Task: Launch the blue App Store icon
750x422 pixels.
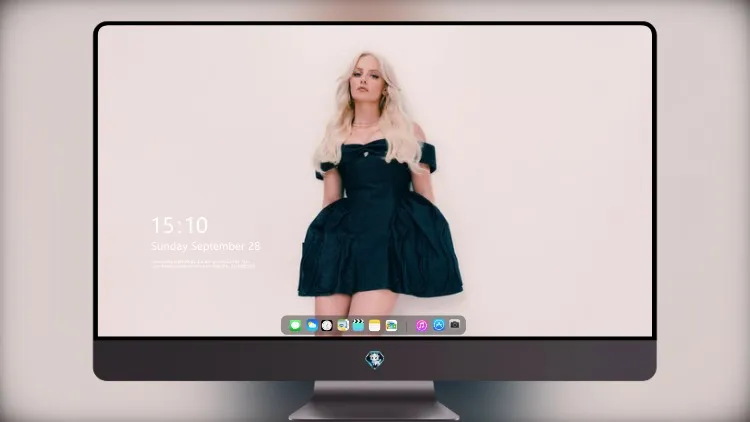Action: (439, 325)
